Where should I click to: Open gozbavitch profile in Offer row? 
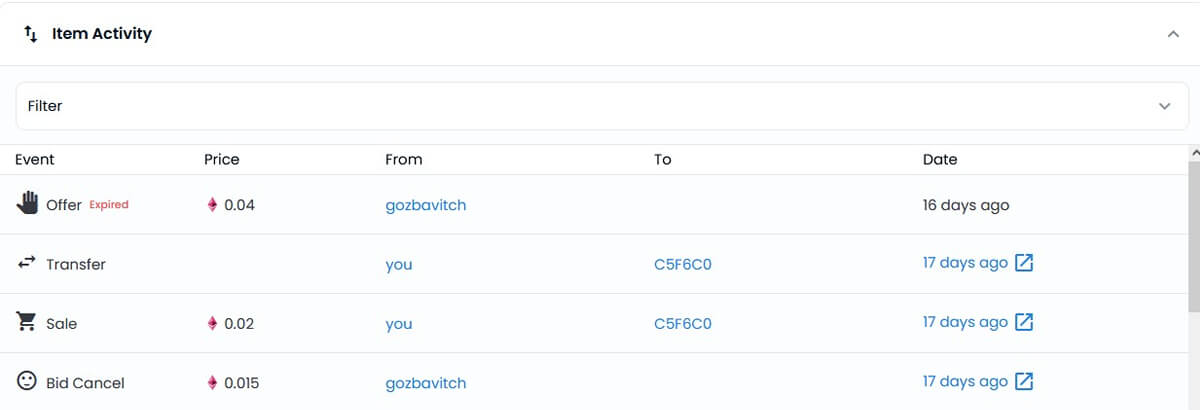[x=425, y=205]
